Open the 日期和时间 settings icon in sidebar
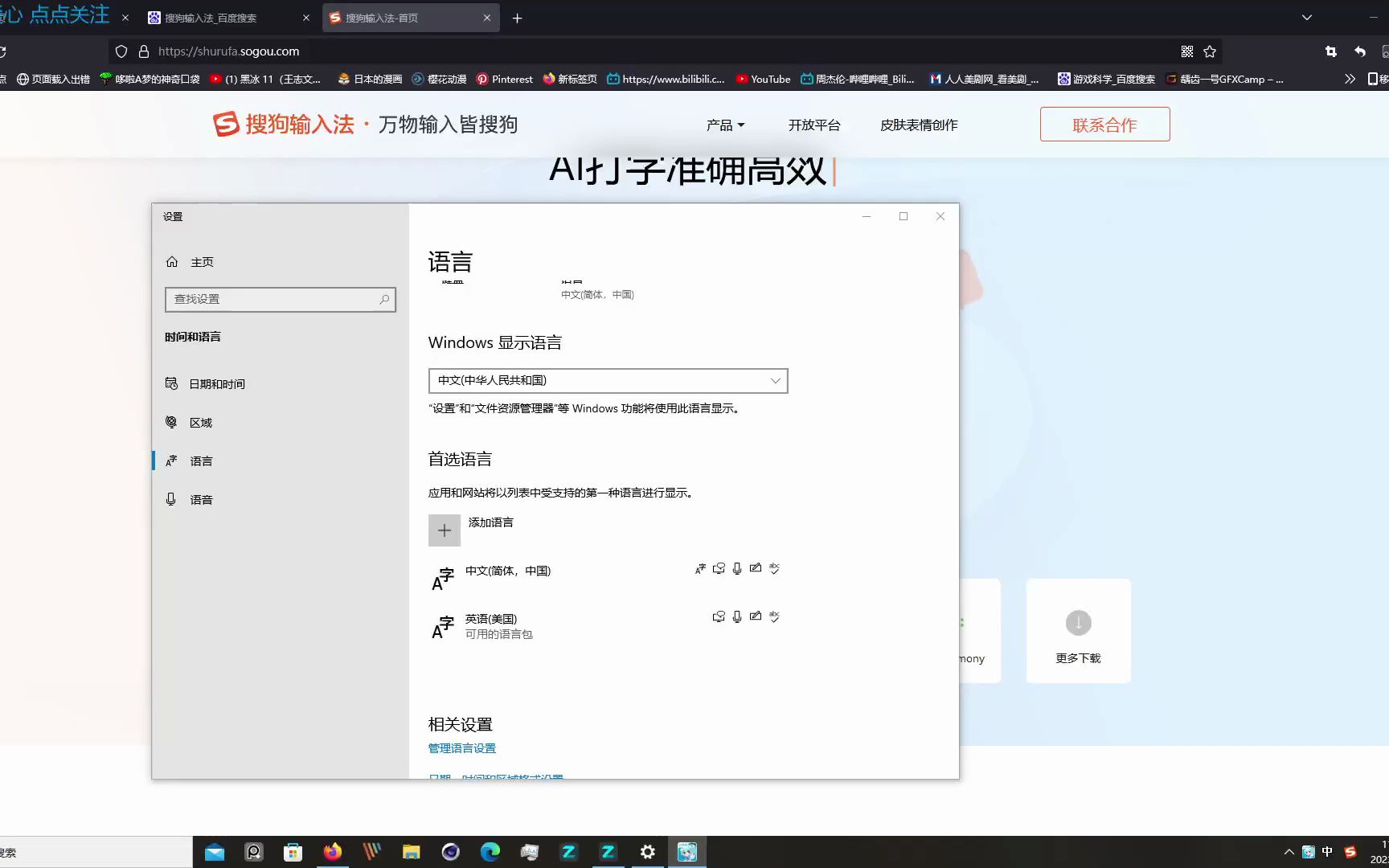Image resolution: width=1389 pixels, height=868 pixels. tap(171, 383)
